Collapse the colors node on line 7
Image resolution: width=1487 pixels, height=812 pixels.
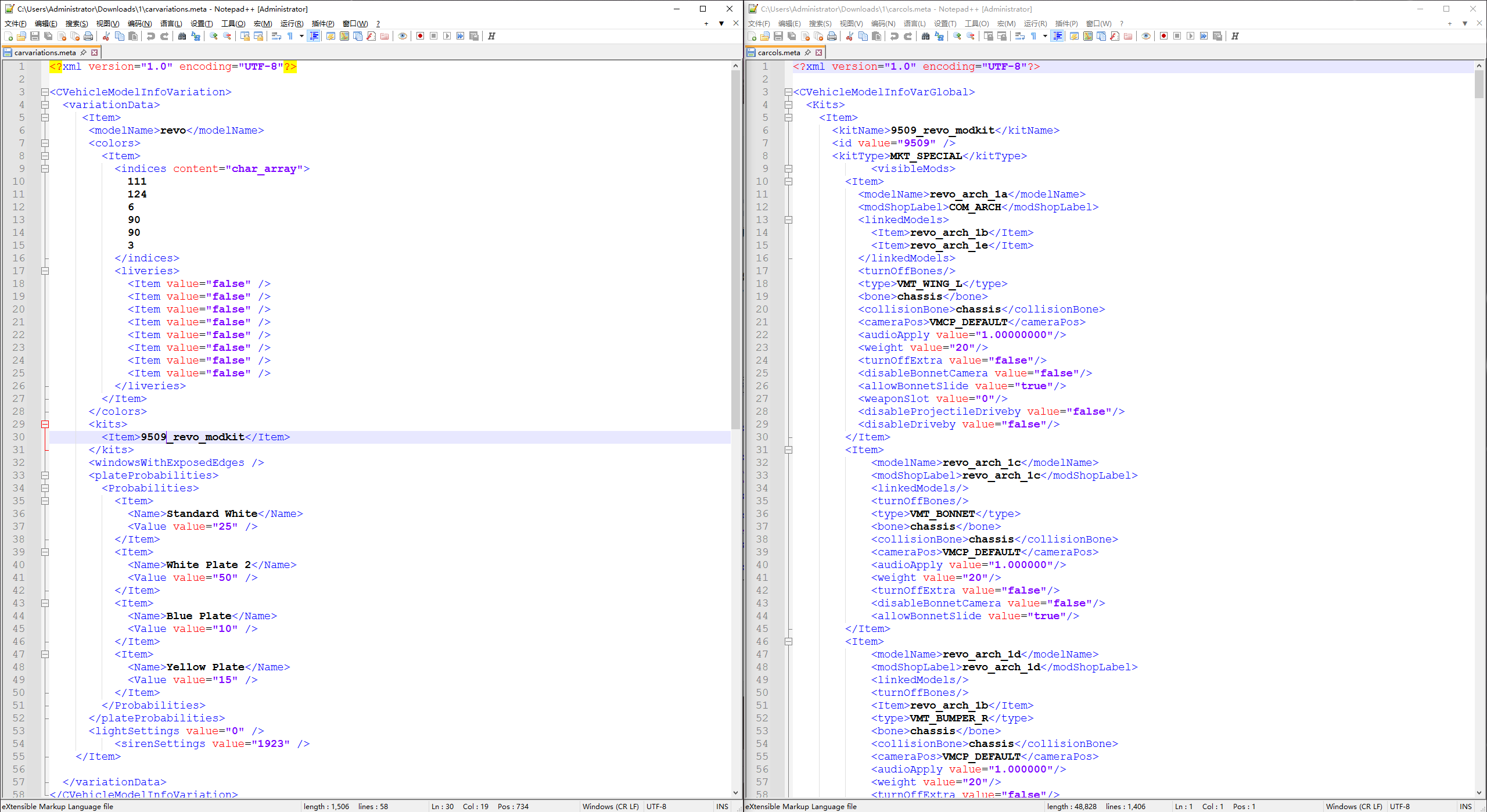tap(45, 143)
